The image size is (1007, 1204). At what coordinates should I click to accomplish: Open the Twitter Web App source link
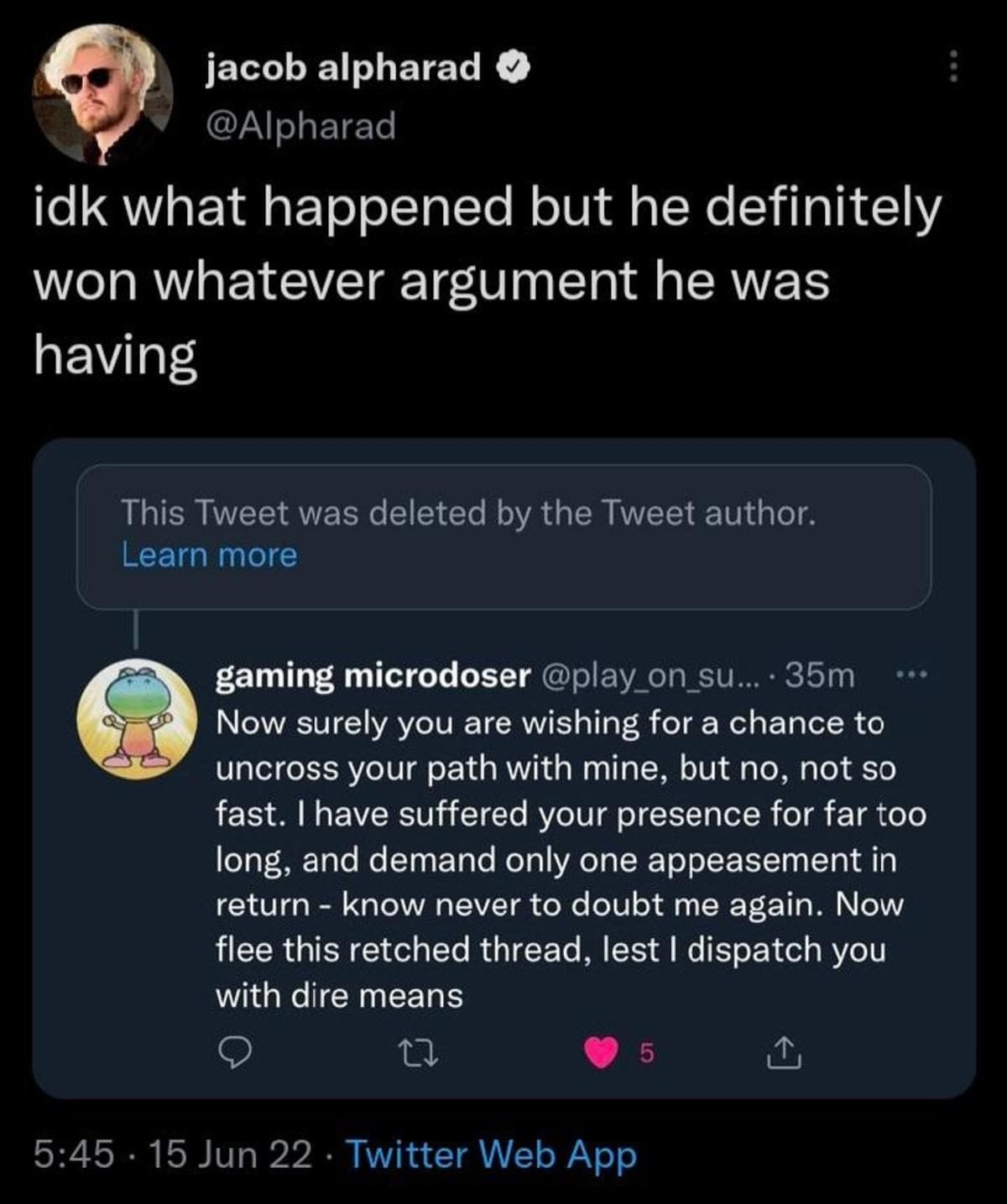click(491, 1154)
